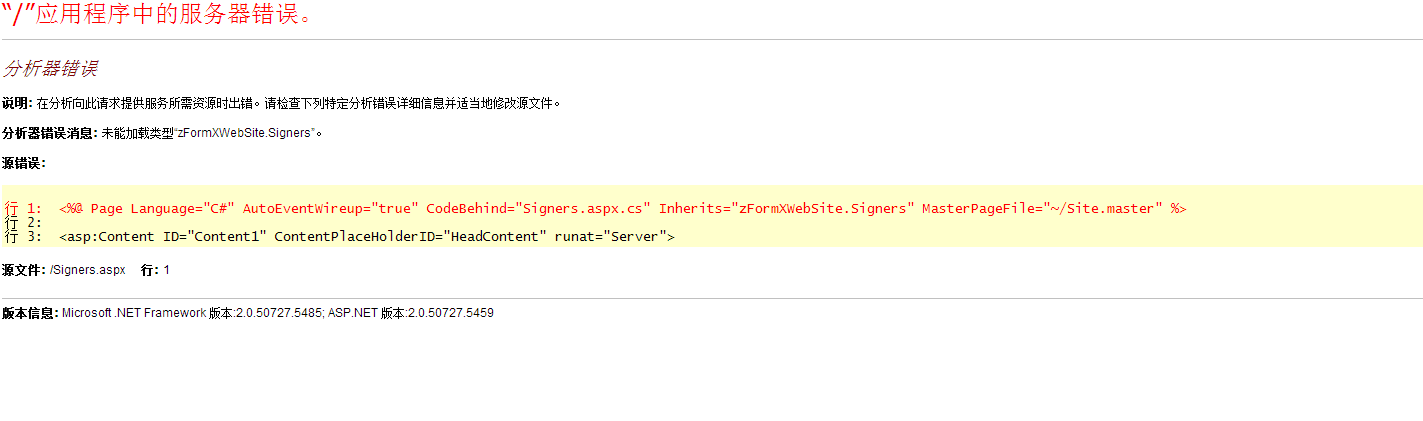Click the '说明:' description paragraph
1423x421 pixels.
pyautogui.click(x=282, y=103)
